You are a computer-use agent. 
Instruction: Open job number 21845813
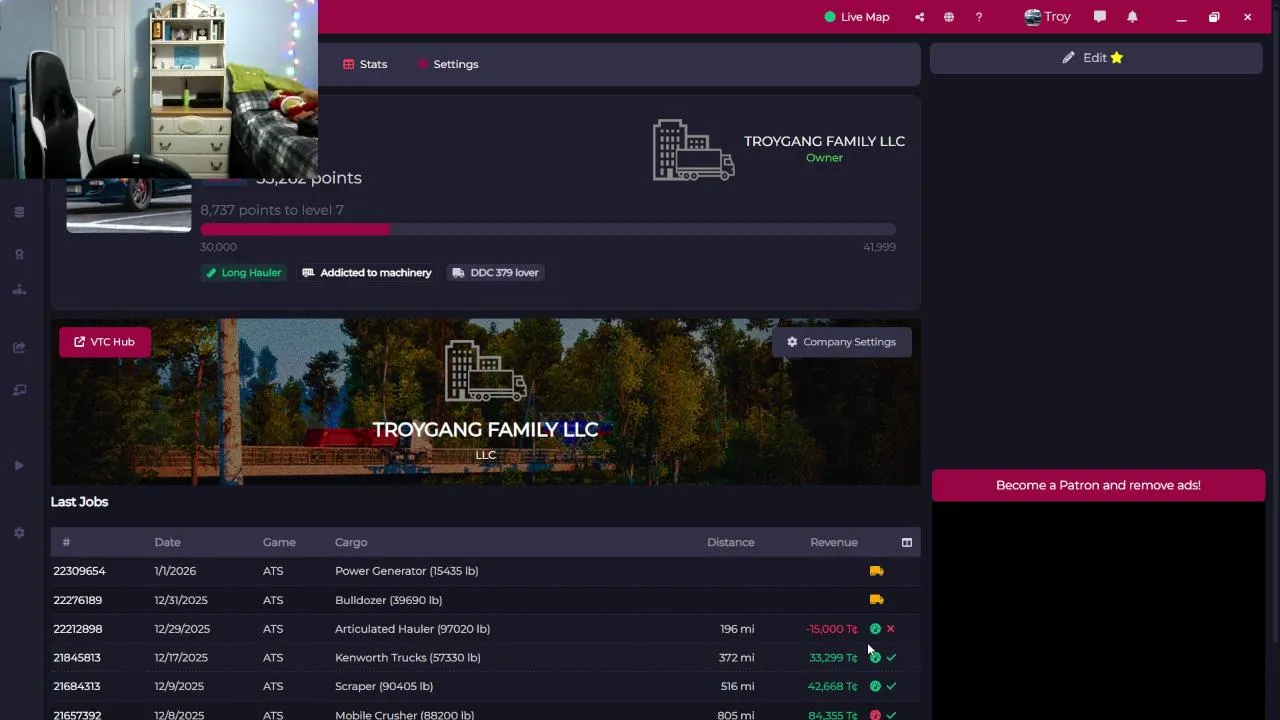pos(77,658)
